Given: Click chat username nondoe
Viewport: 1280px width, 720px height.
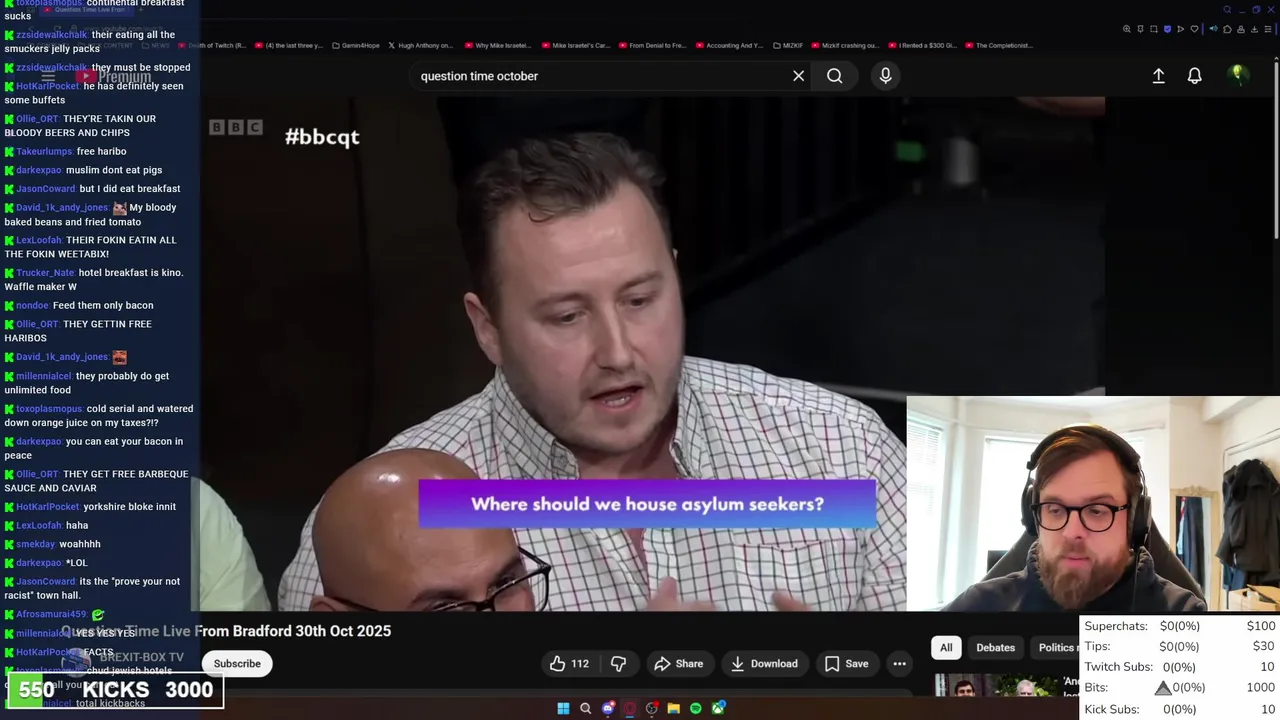Looking at the screenshot, I should pyautogui.click(x=32, y=305).
